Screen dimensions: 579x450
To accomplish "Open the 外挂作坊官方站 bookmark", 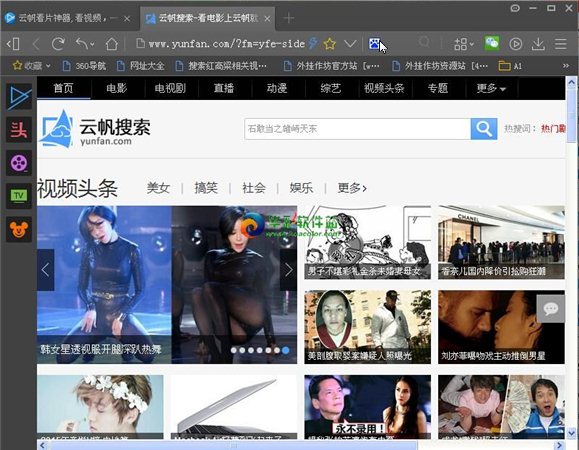I will 332,66.
